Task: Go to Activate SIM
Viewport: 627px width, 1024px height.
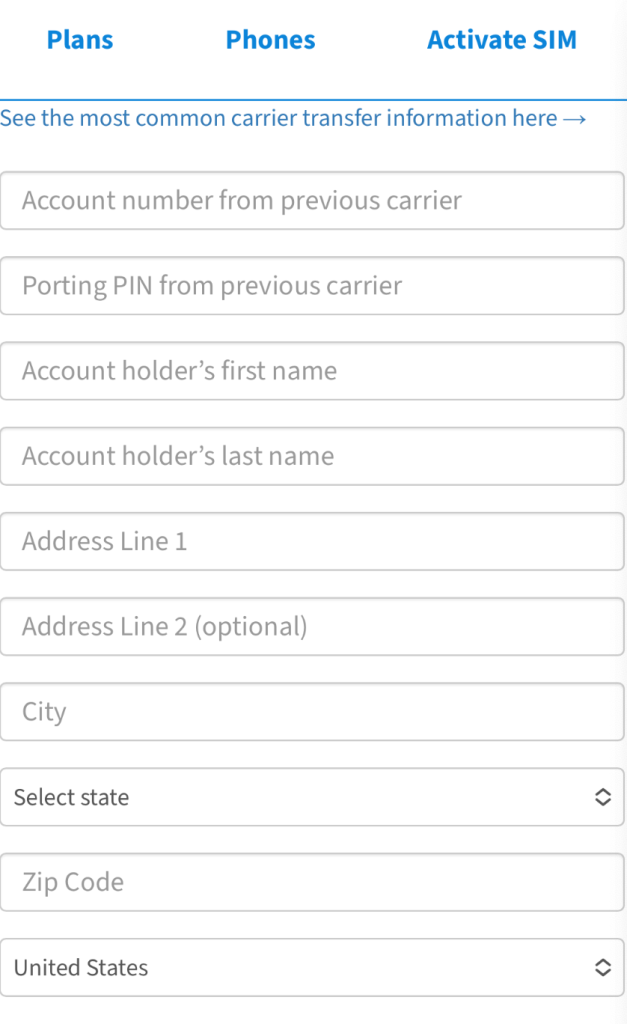Action: (502, 40)
